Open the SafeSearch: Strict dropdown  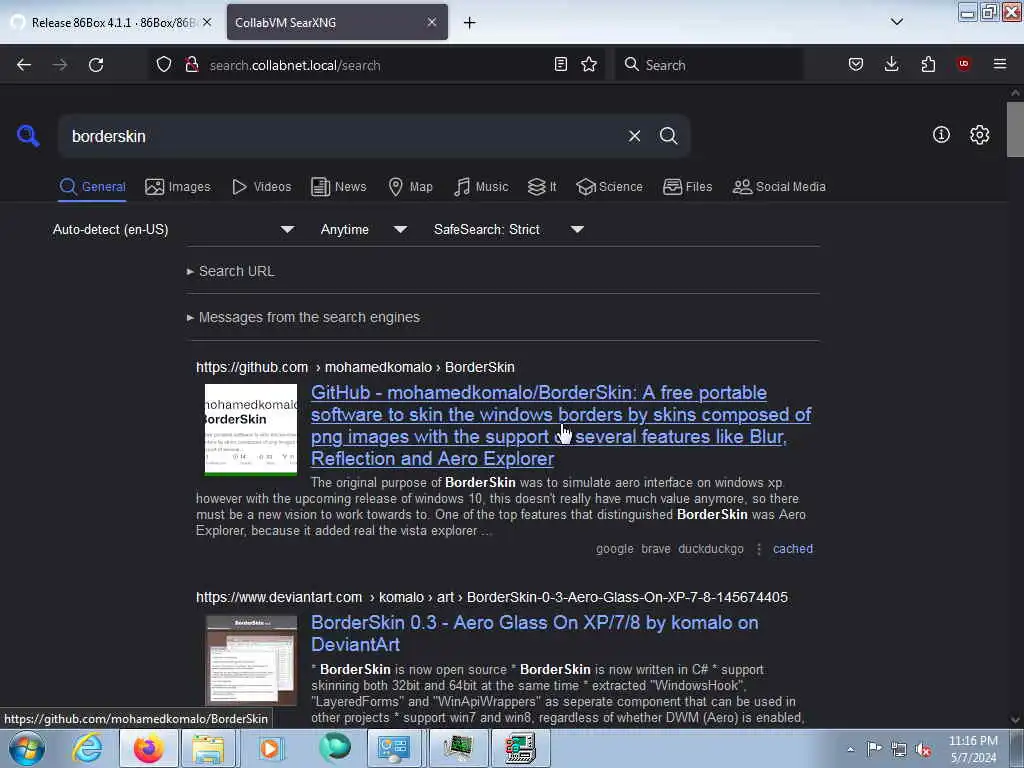point(508,229)
